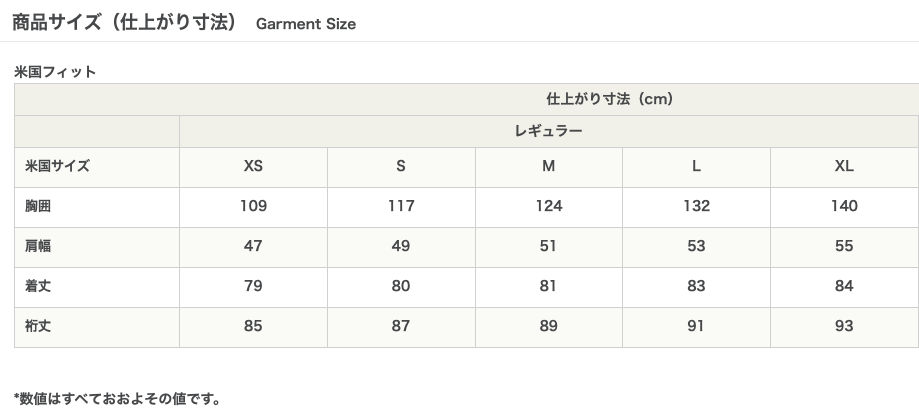Viewport: 919px width, 415px height.
Task: Select the 胸囲 row label
Action: (38, 206)
